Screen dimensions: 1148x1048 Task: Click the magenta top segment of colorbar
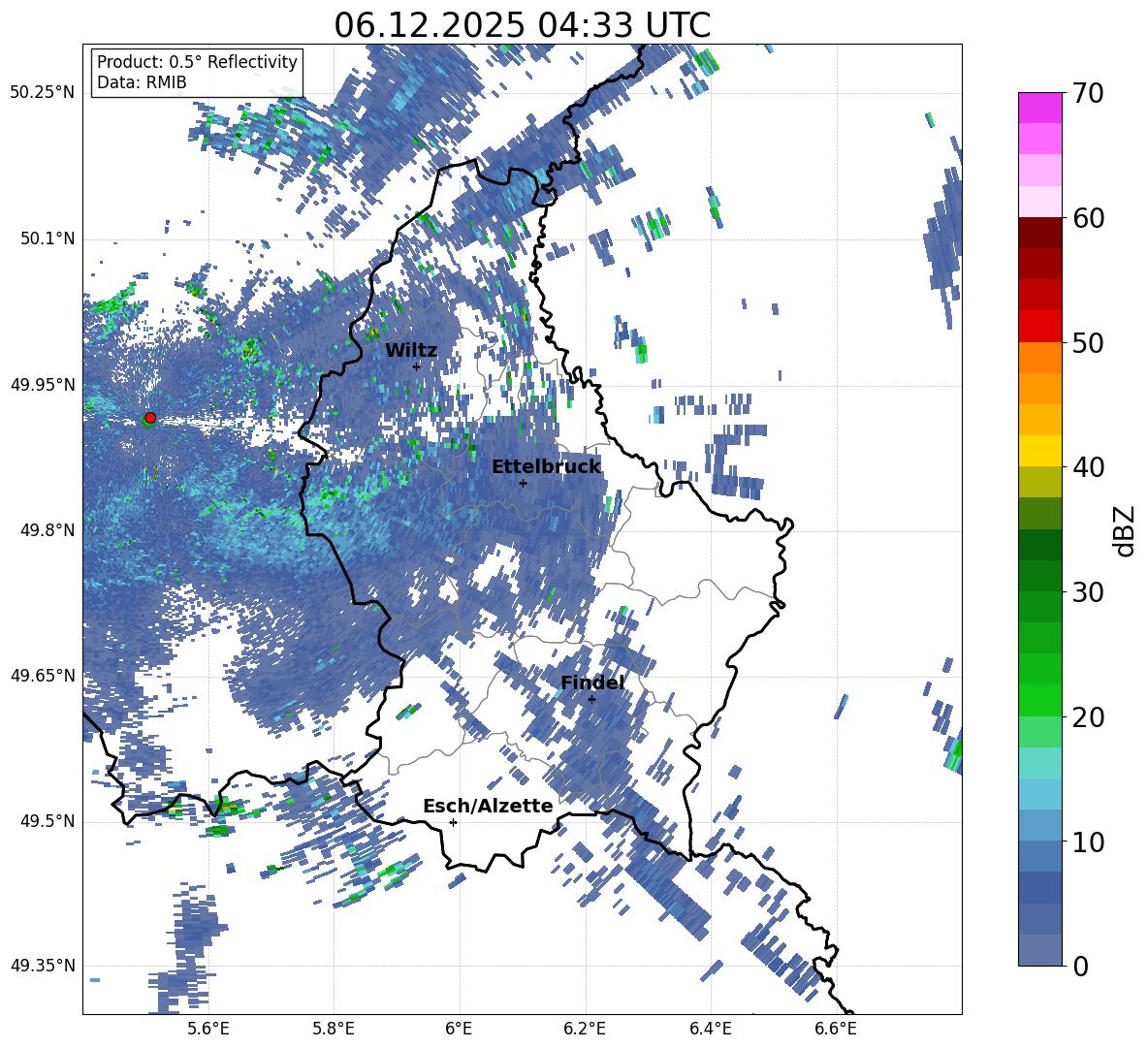pyautogui.click(x=1039, y=109)
